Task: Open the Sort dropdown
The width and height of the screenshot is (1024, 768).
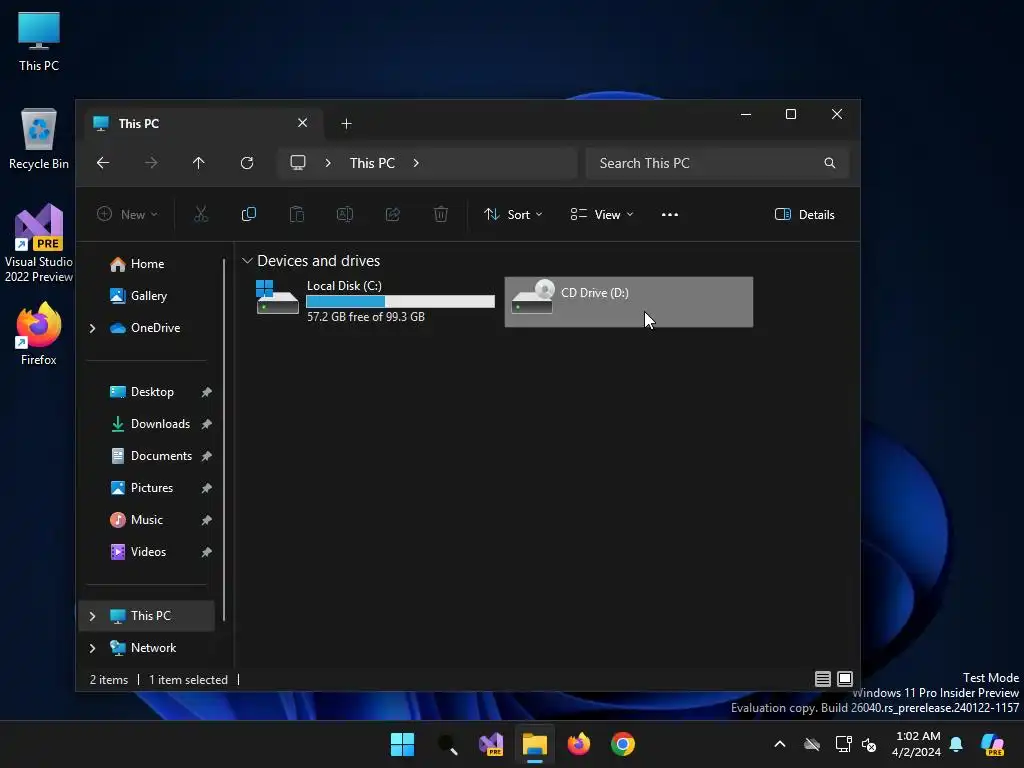Action: tap(513, 214)
